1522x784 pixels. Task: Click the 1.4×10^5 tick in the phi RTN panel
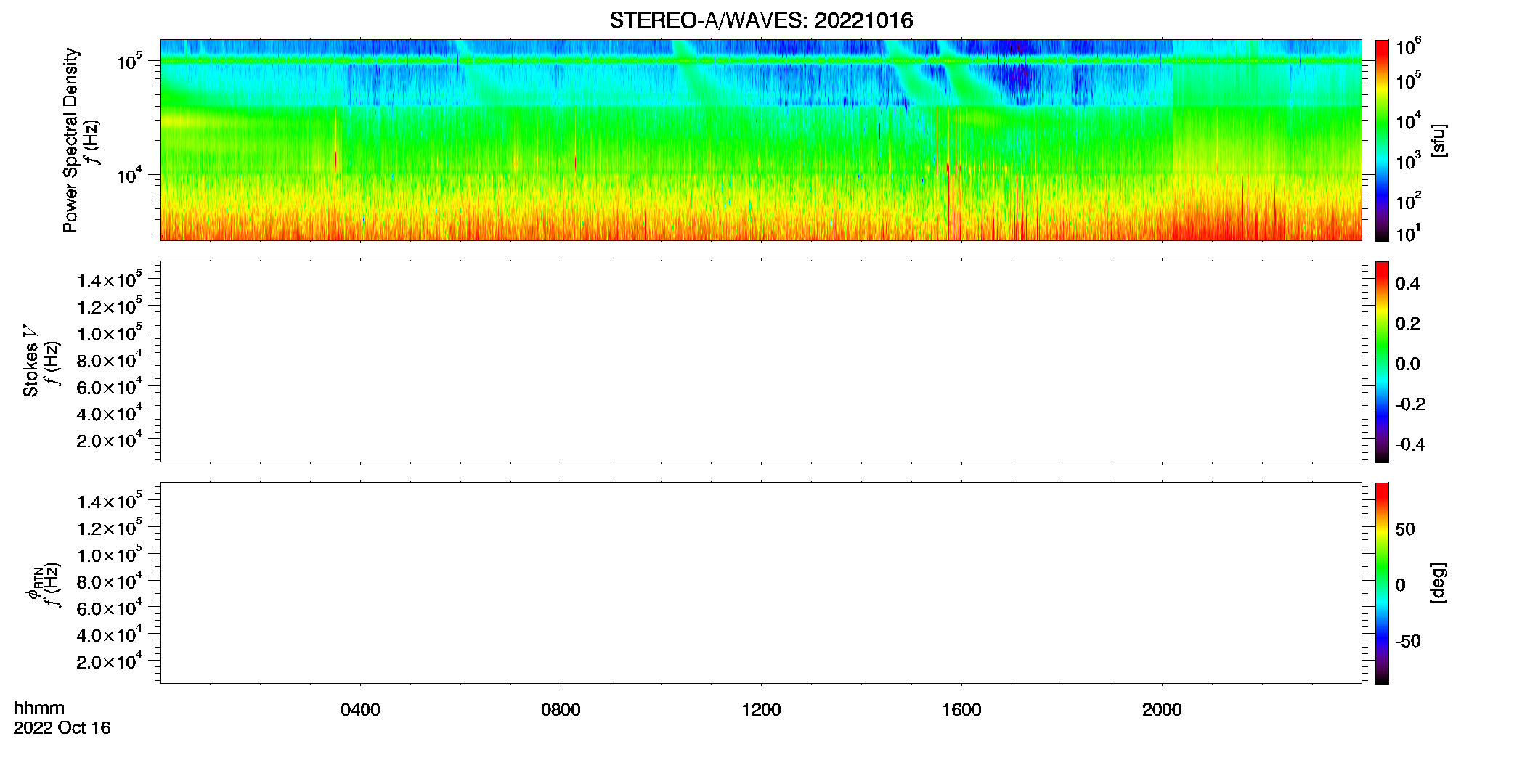tap(109, 501)
